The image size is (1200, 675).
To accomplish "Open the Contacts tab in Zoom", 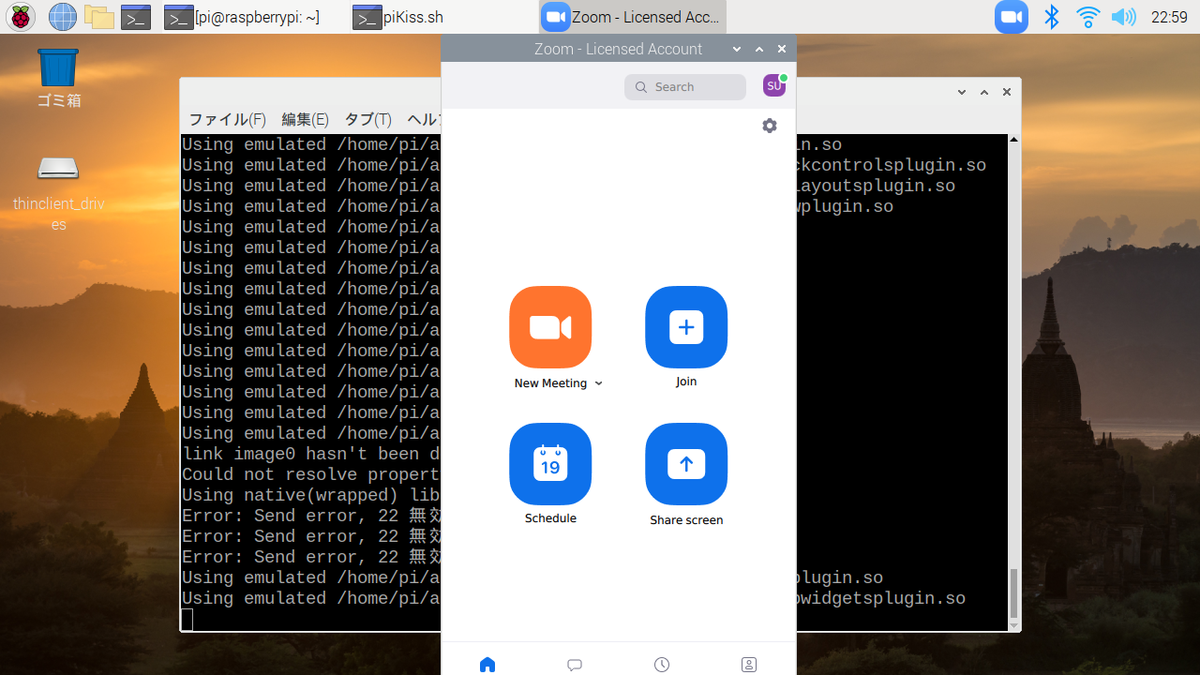I will [748, 664].
